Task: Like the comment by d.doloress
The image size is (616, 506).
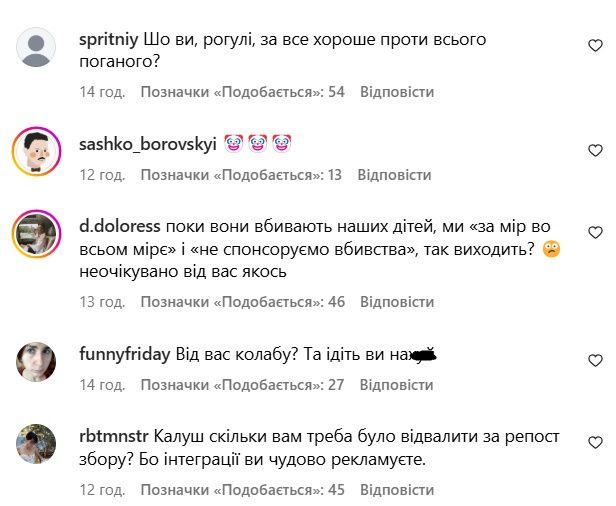Action: (595, 233)
